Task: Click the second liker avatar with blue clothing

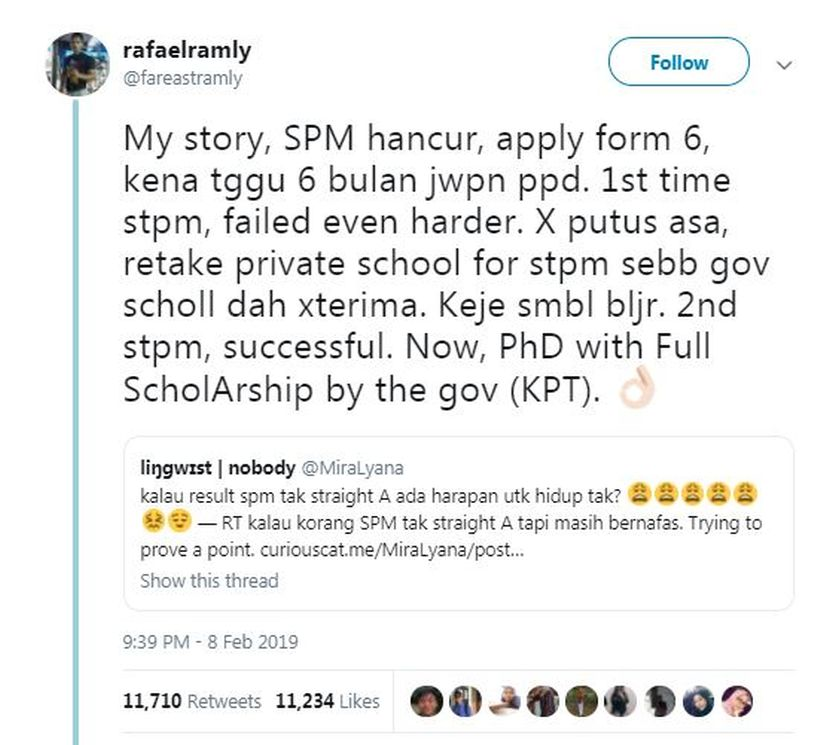Action: (x=464, y=701)
